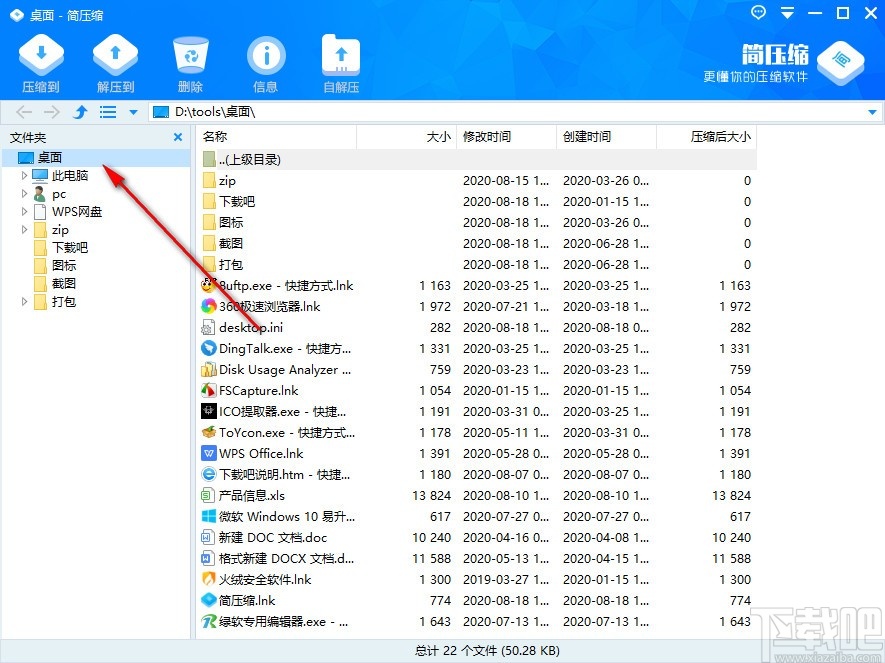885x663 pixels.
Task: Click the address bar path field
Action: pos(300,113)
